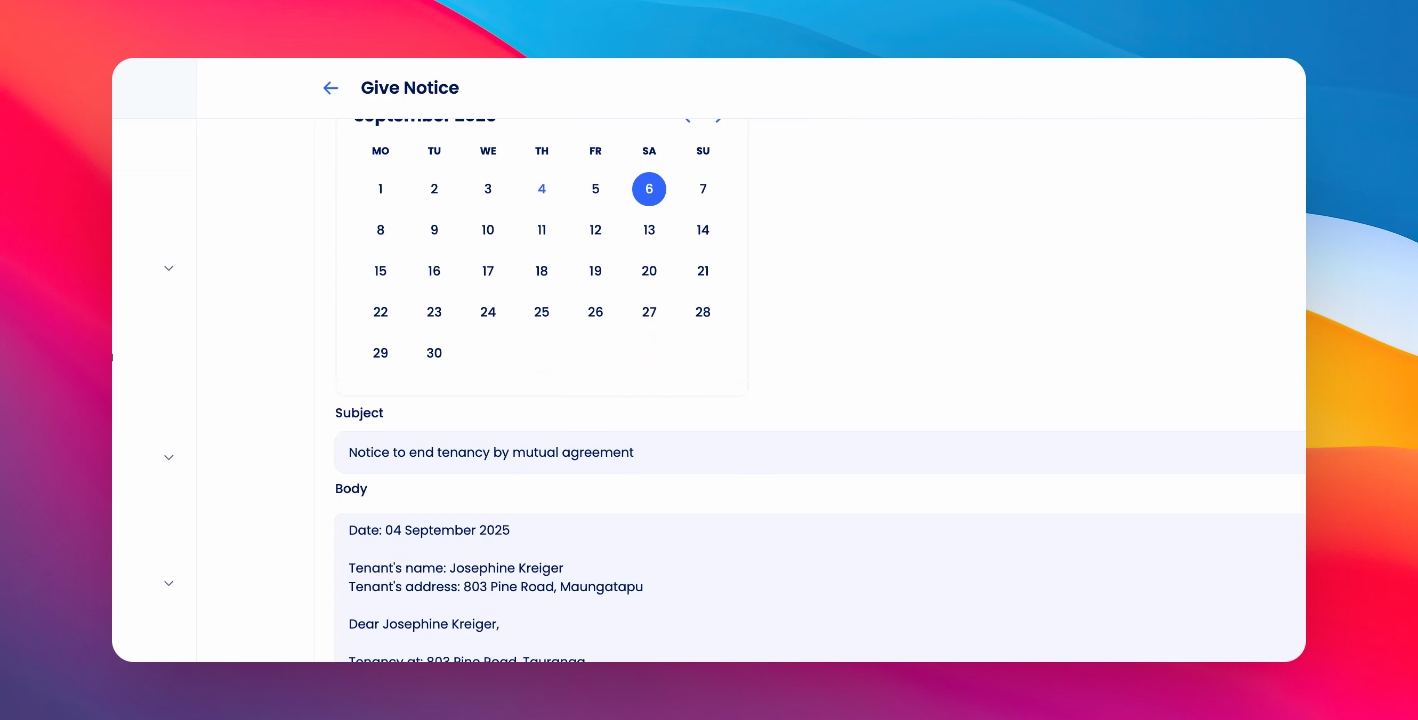Click the Give Notice page title
1418x720 pixels.
[410, 88]
